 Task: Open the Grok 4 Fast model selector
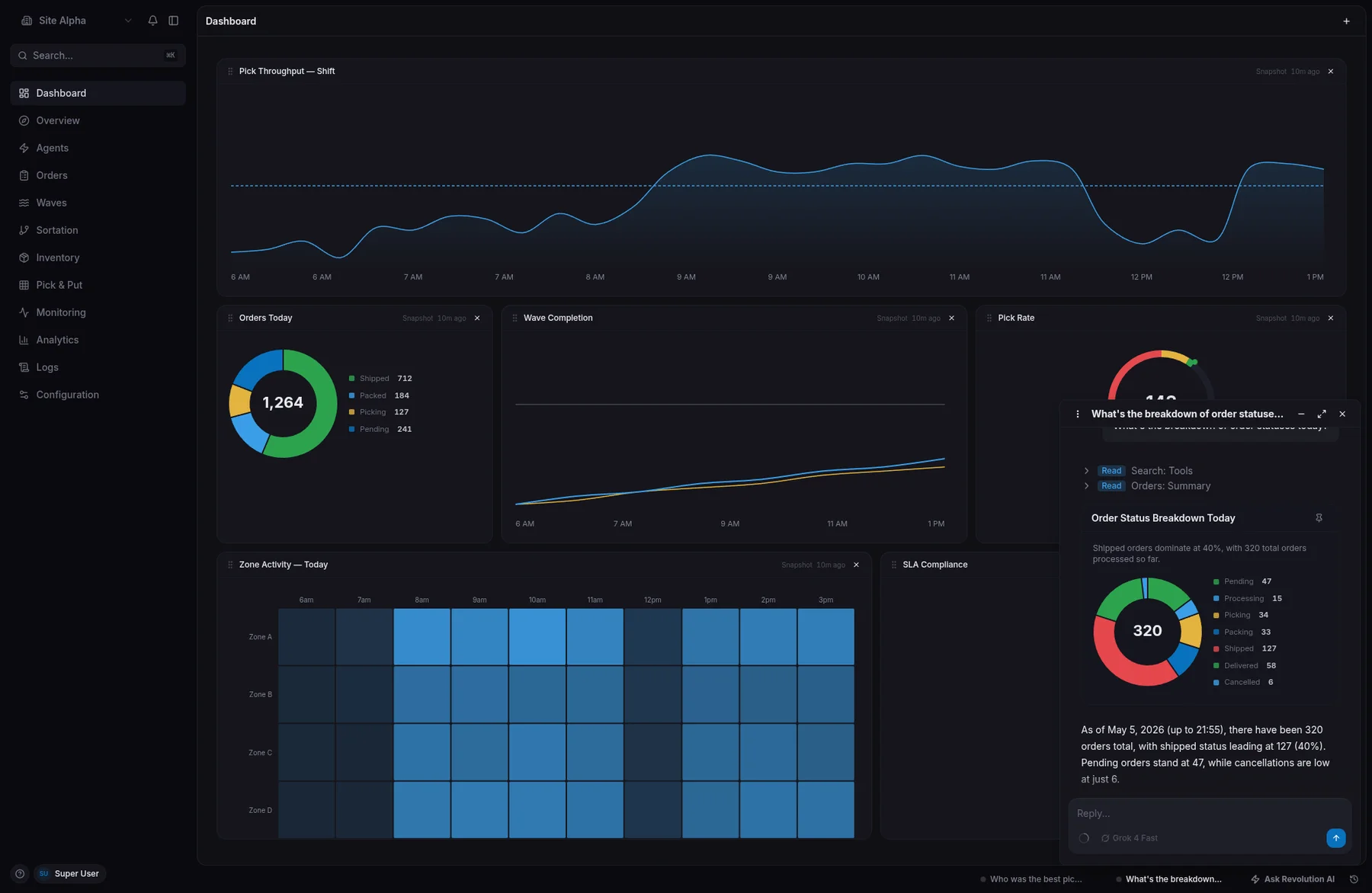[x=1129, y=838]
